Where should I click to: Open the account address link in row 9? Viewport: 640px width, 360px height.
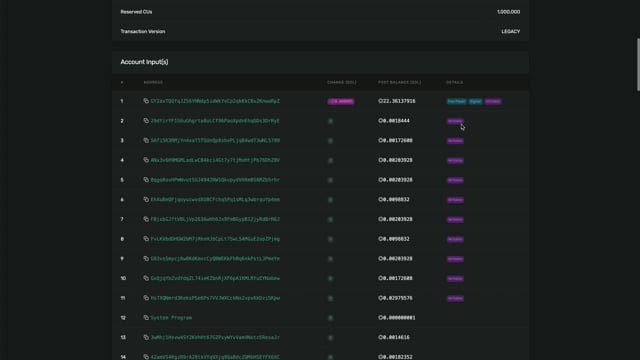(215, 258)
